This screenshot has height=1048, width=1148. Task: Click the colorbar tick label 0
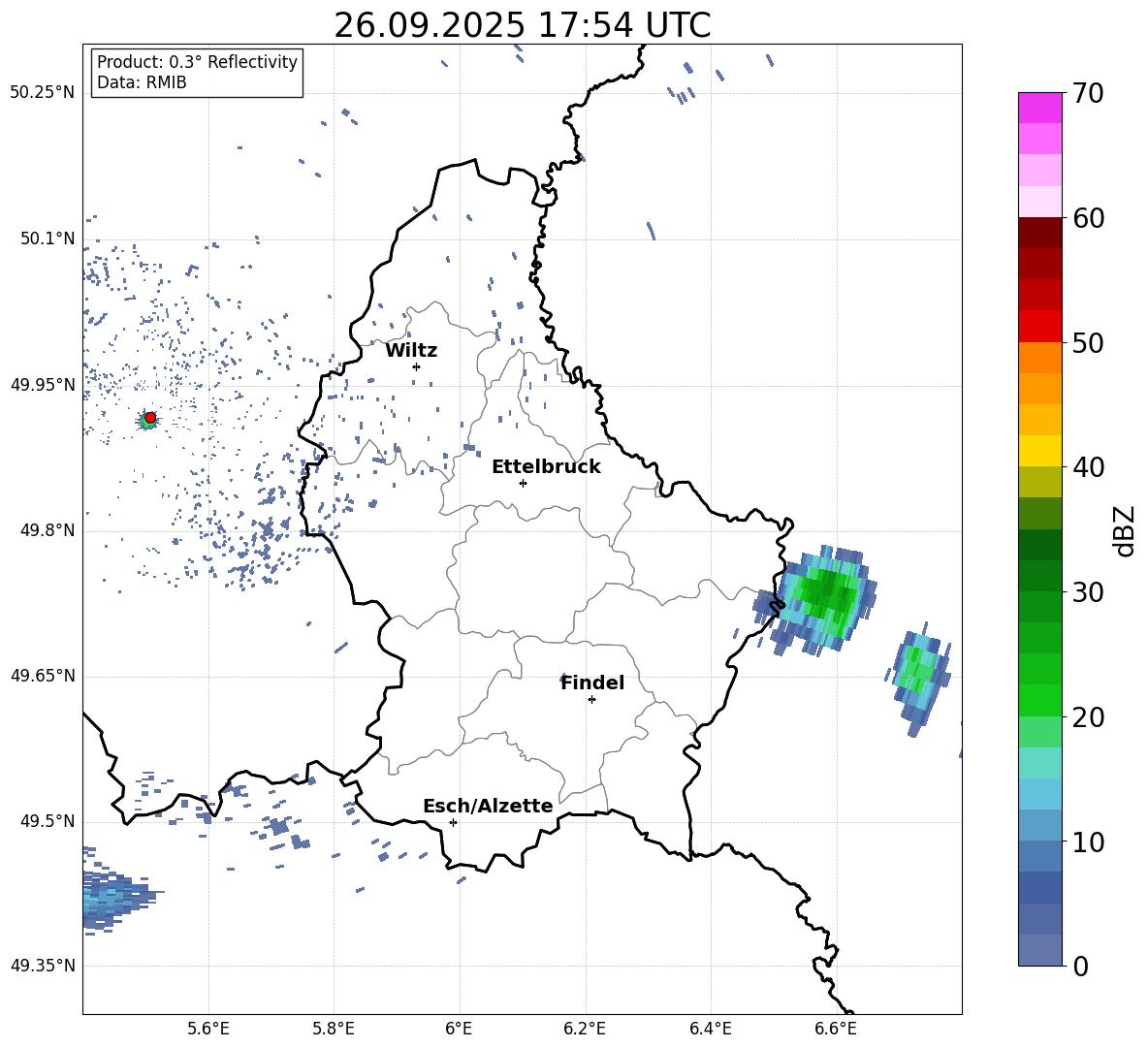[1080, 966]
